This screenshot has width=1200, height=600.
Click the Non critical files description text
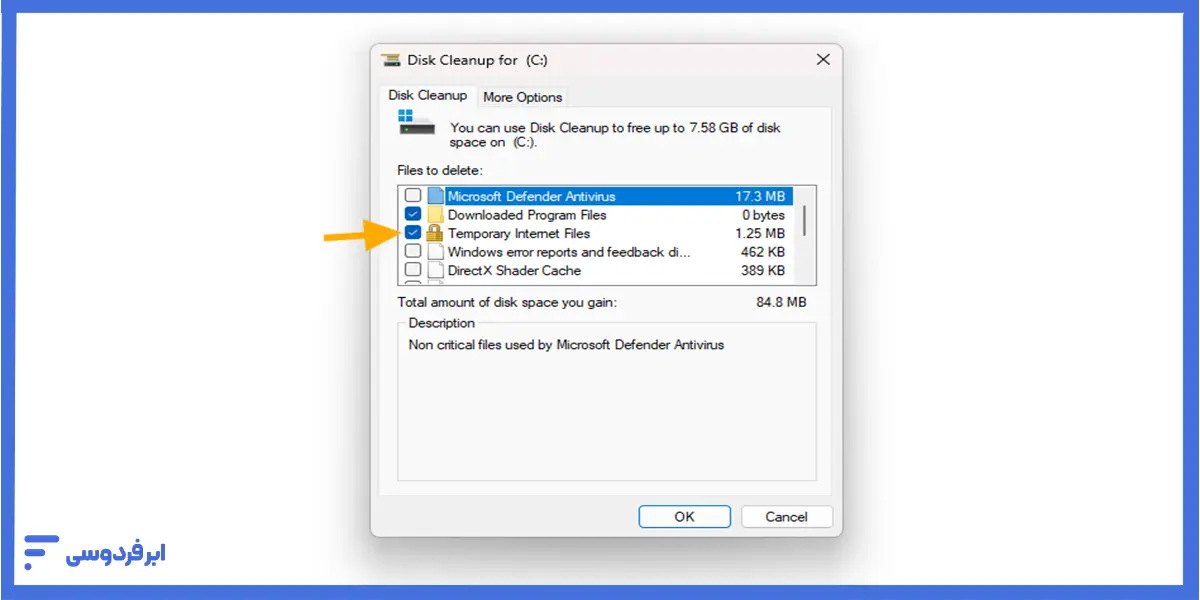click(x=566, y=345)
